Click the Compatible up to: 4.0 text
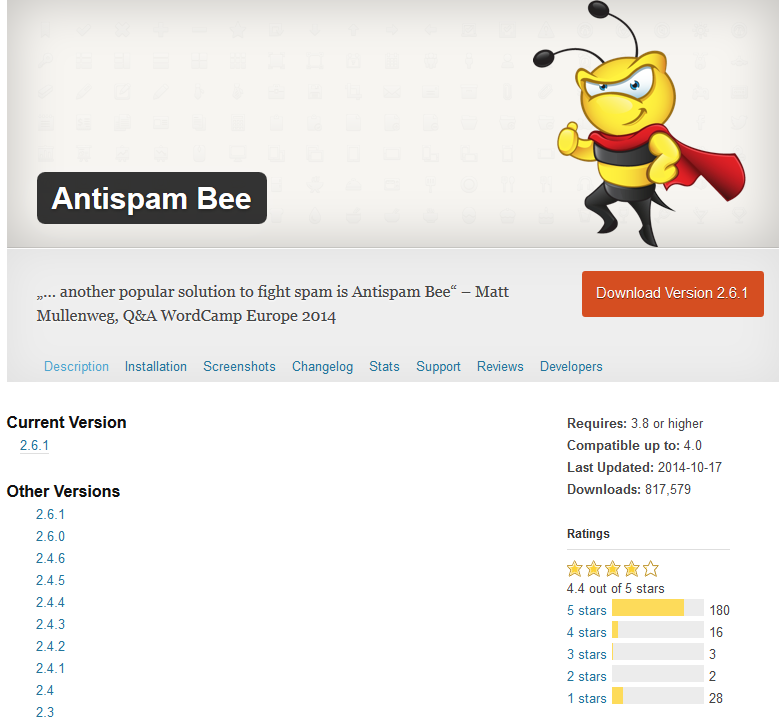Viewport: 780px width, 722px height. [634, 445]
